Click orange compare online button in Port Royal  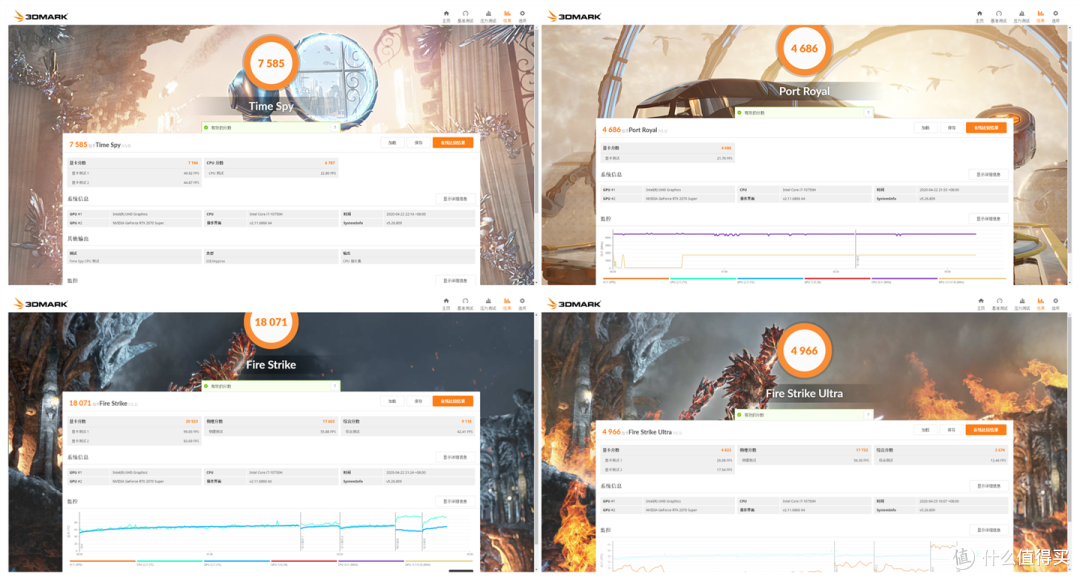pyautogui.click(x=986, y=127)
